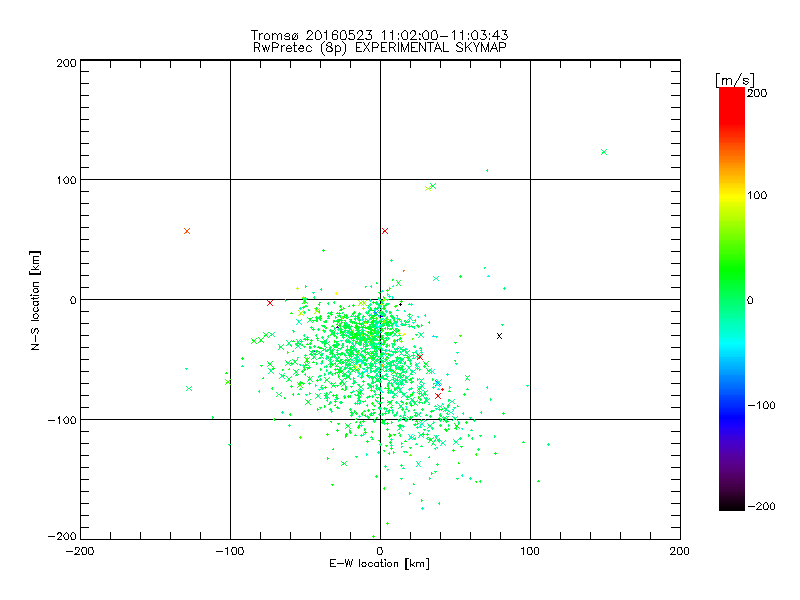Click the y-axis tick label '200'
Image resolution: width=800 pixels, height=600 pixels.
click(x=66, y=63)
